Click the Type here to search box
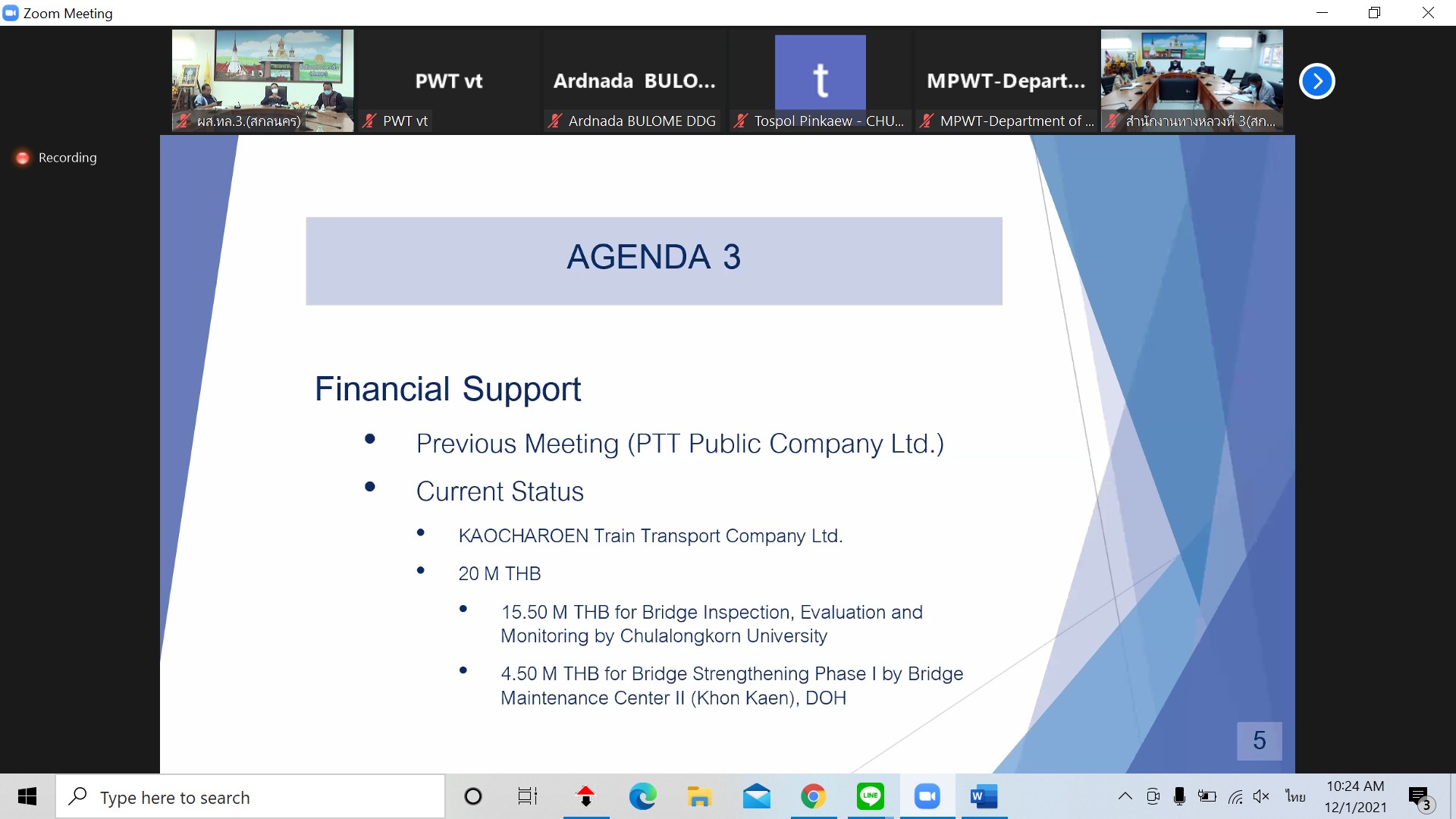The width and height of the screenshot is (1456, 819). point(250,797)
